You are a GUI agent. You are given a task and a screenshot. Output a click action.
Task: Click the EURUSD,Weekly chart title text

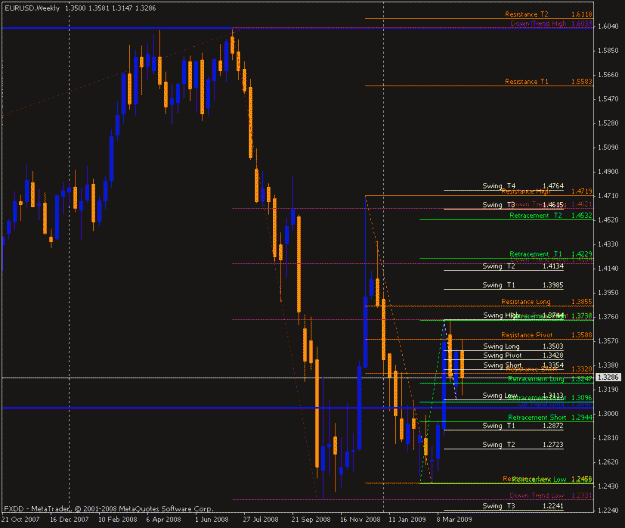32,8
